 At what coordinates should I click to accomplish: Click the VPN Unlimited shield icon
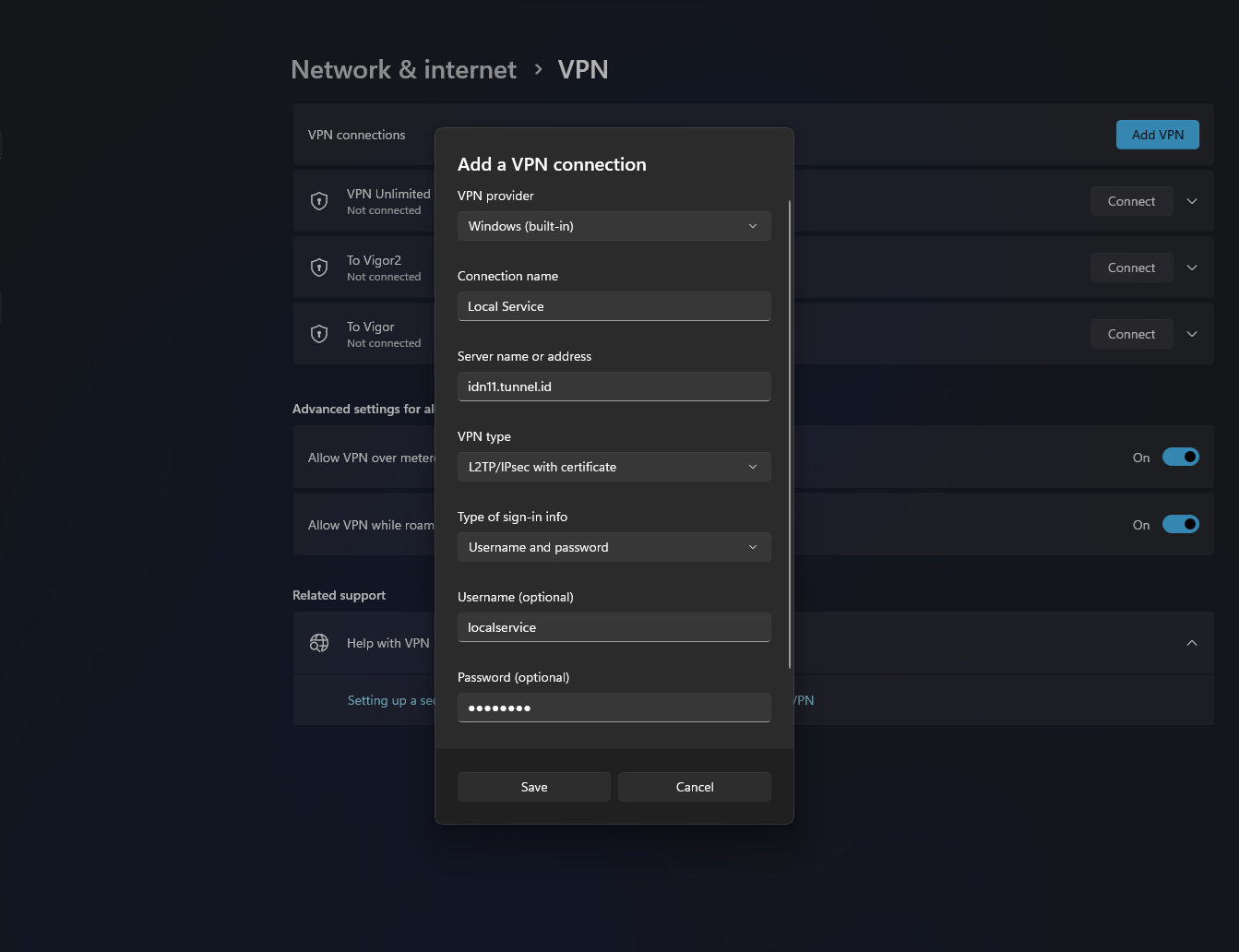(319, 200)
